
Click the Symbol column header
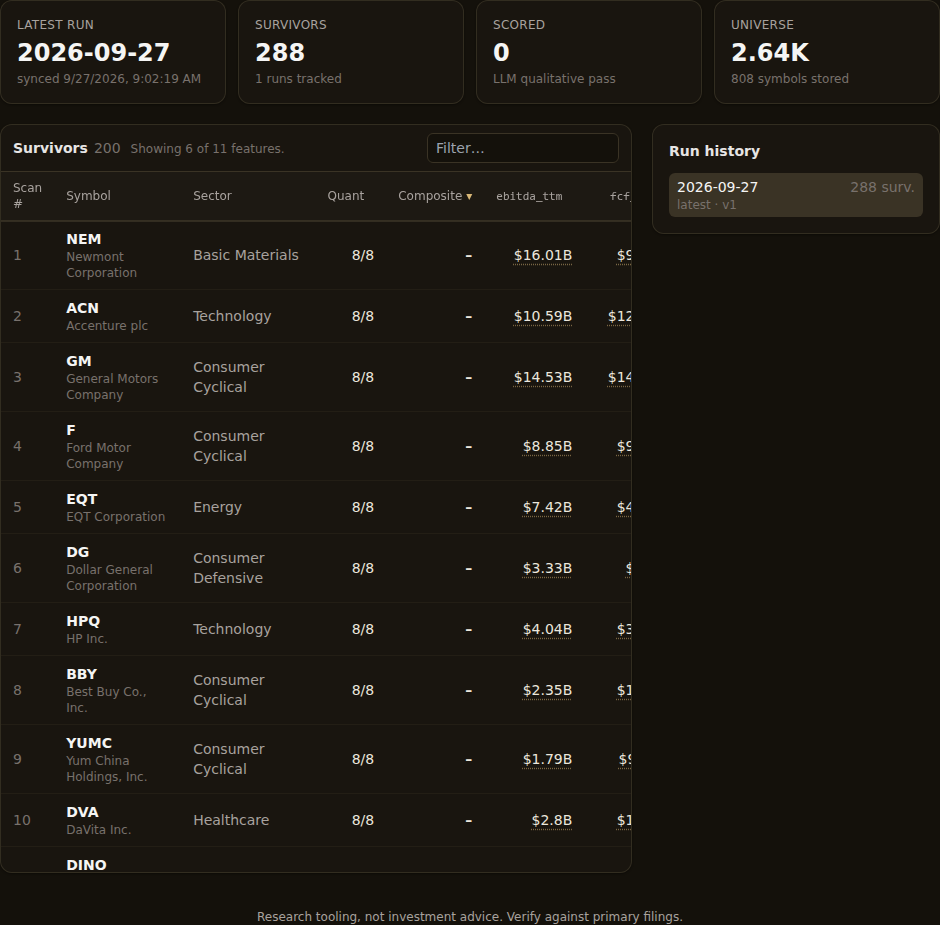click(x=88, y=196)
